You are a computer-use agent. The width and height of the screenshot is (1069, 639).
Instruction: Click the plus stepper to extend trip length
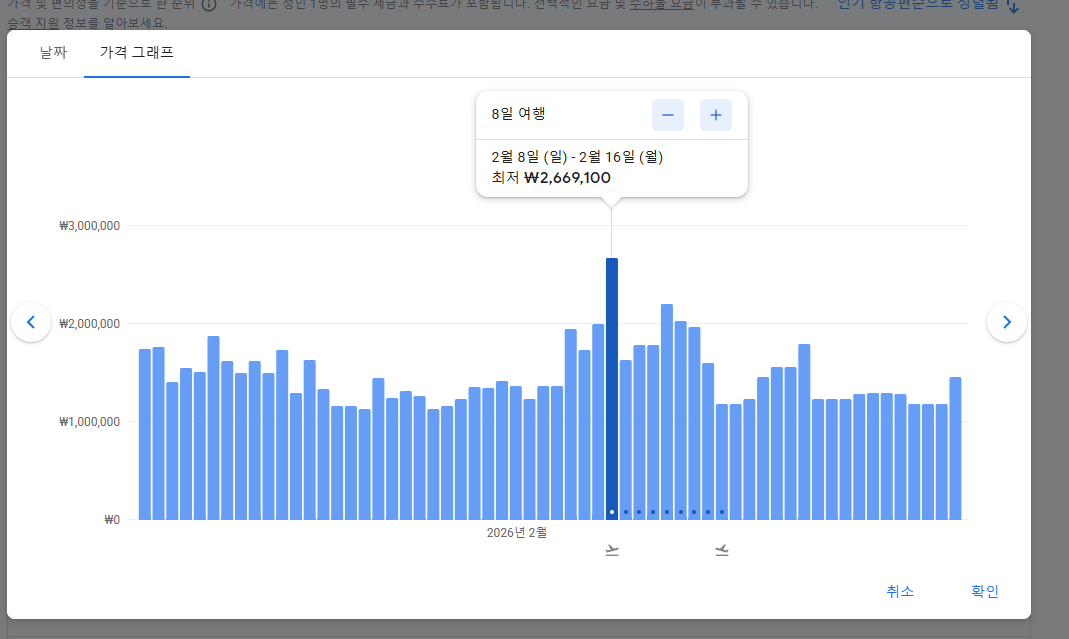715,114
